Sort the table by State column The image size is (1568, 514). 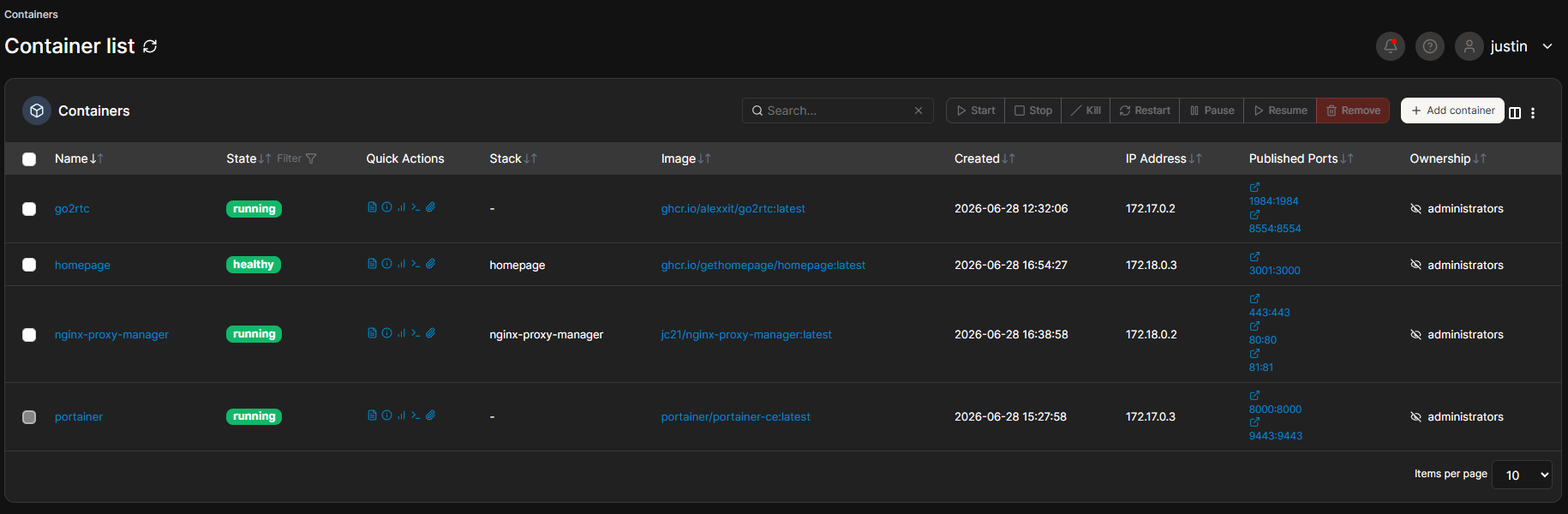click(x=248, y=158)
